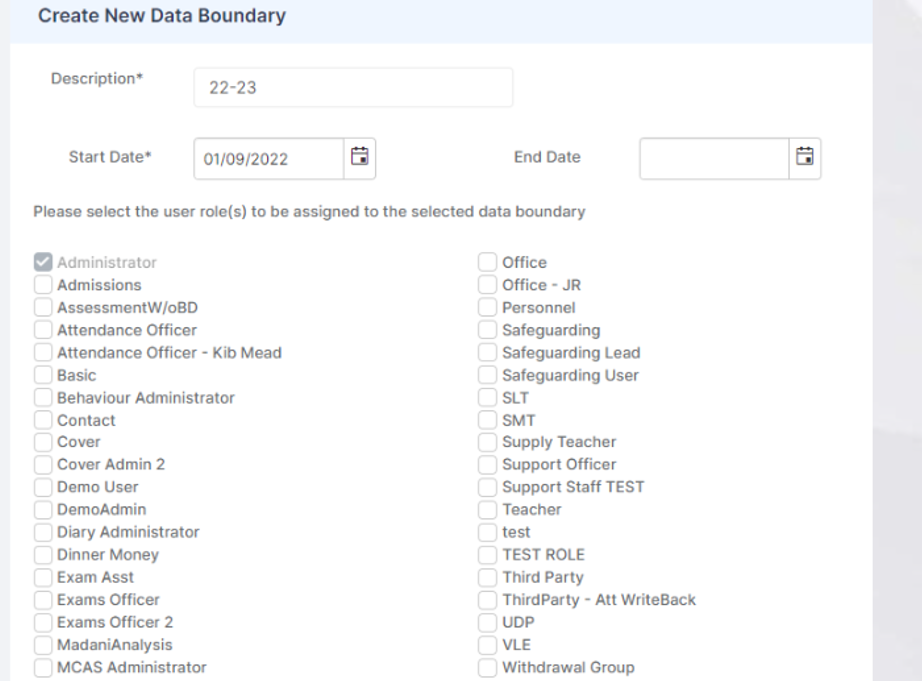Tick the Withdrawal Group checkbox

click(x=487, y=668)
